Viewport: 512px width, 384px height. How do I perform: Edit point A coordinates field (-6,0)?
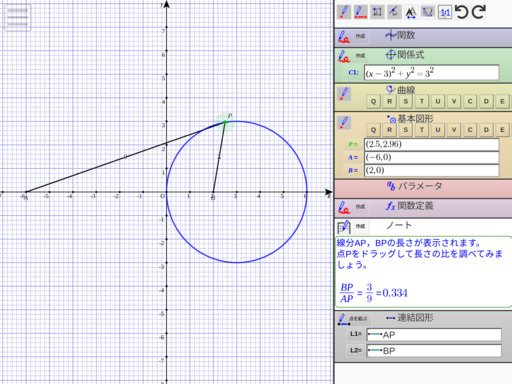coord(431,157)
